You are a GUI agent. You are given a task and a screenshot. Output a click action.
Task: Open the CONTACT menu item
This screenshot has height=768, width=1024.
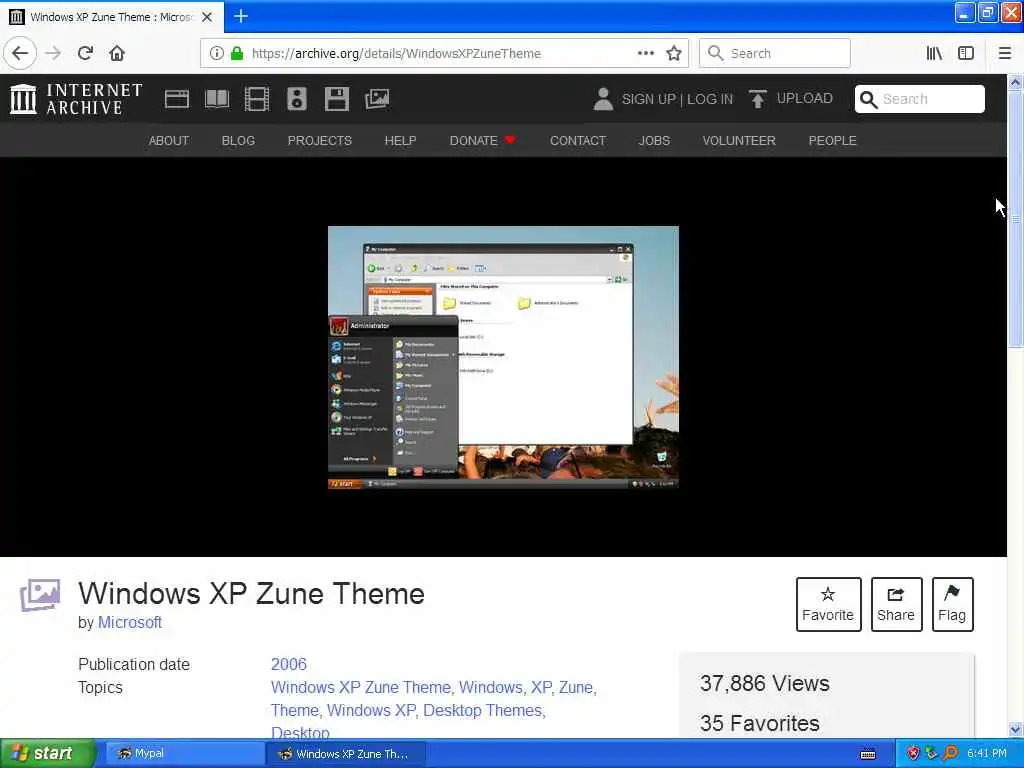point(578,140)
